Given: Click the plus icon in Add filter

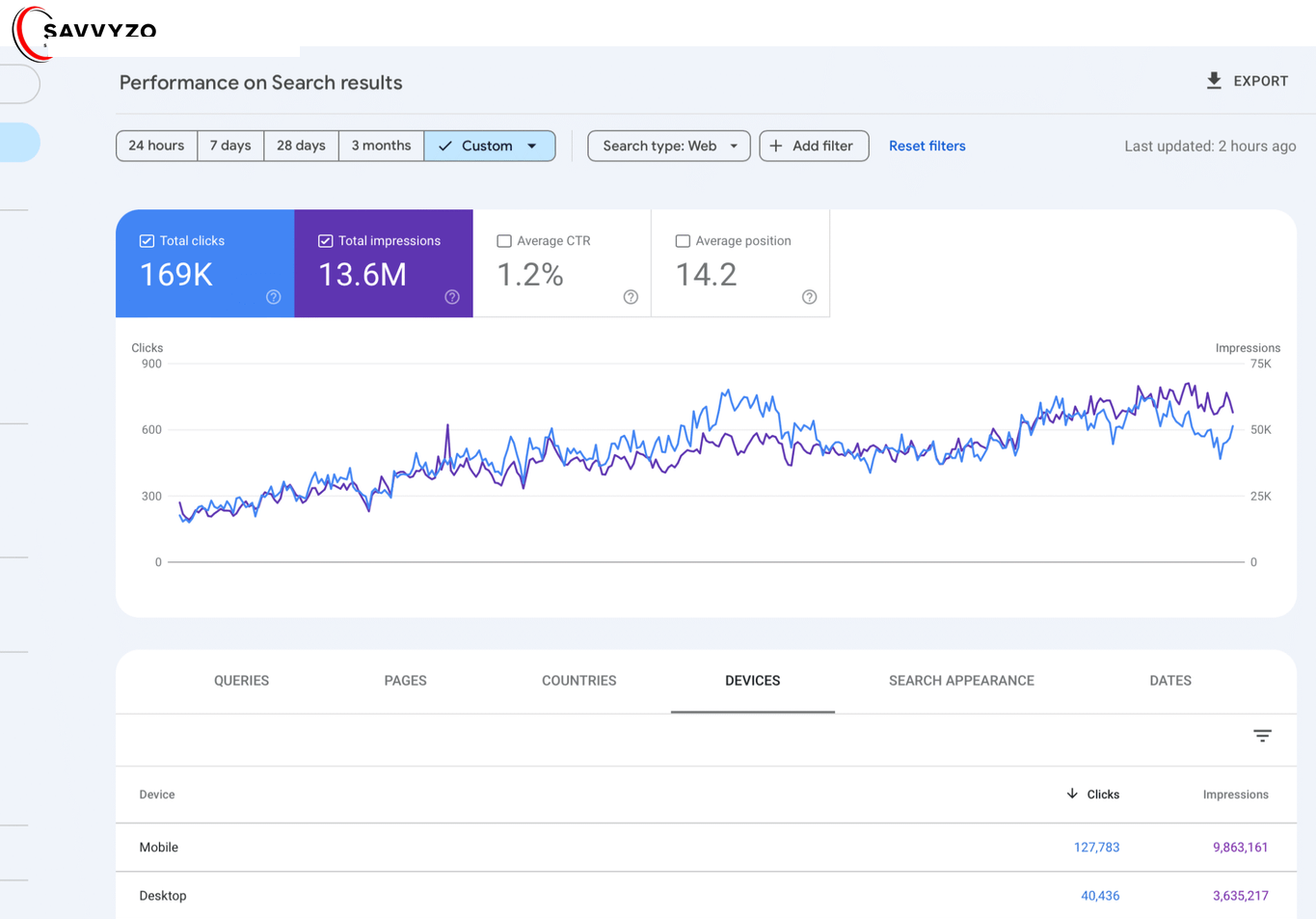Looking at the screenshot, I should pyautogui.click(x=776, y=146).
